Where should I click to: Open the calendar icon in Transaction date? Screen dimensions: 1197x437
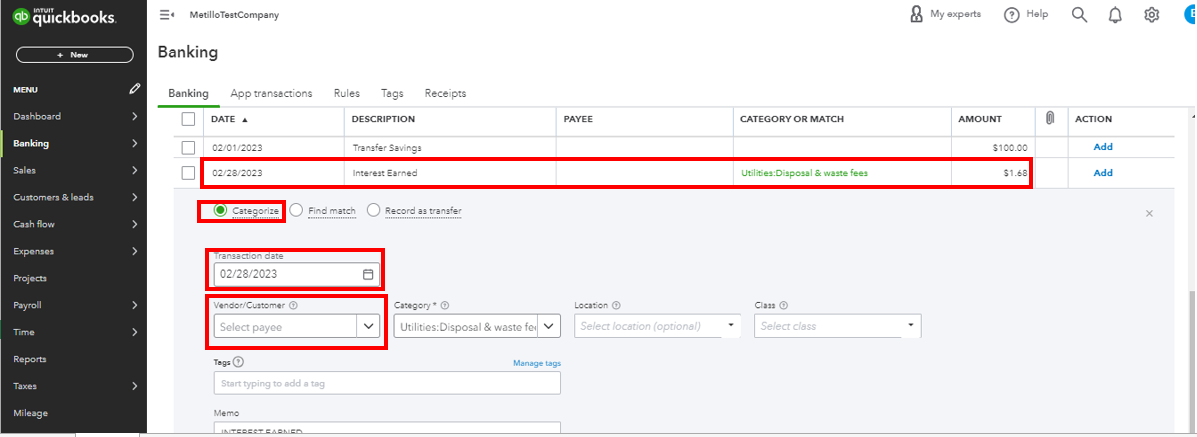368,274
